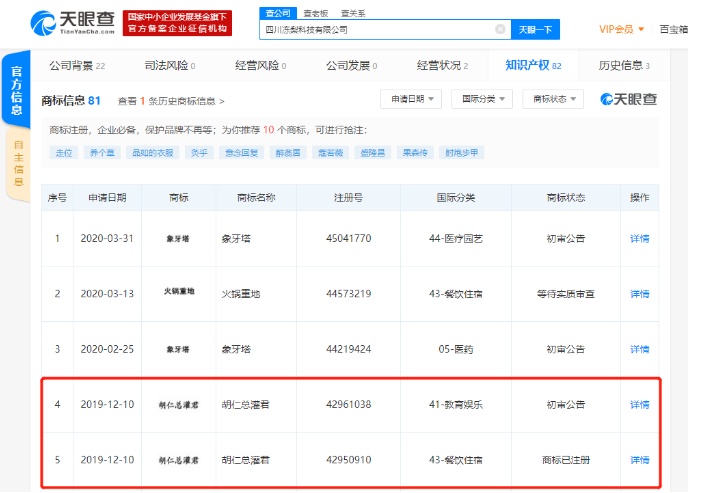702x493 pixels.
Task: Select the 查老板 search tab
Action: pos(315,13)
